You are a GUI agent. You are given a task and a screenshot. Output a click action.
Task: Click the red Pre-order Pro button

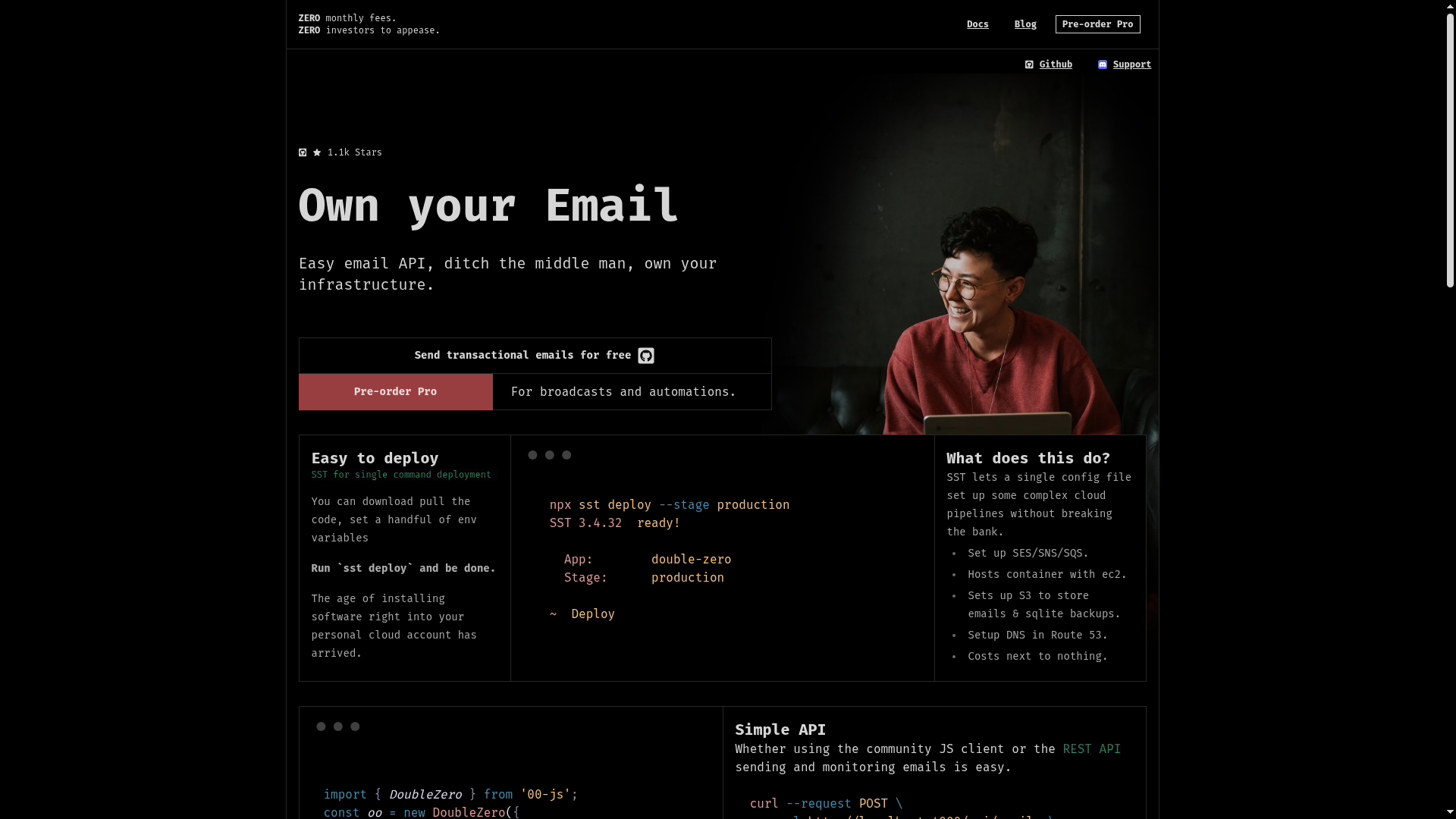coord(396,392)
